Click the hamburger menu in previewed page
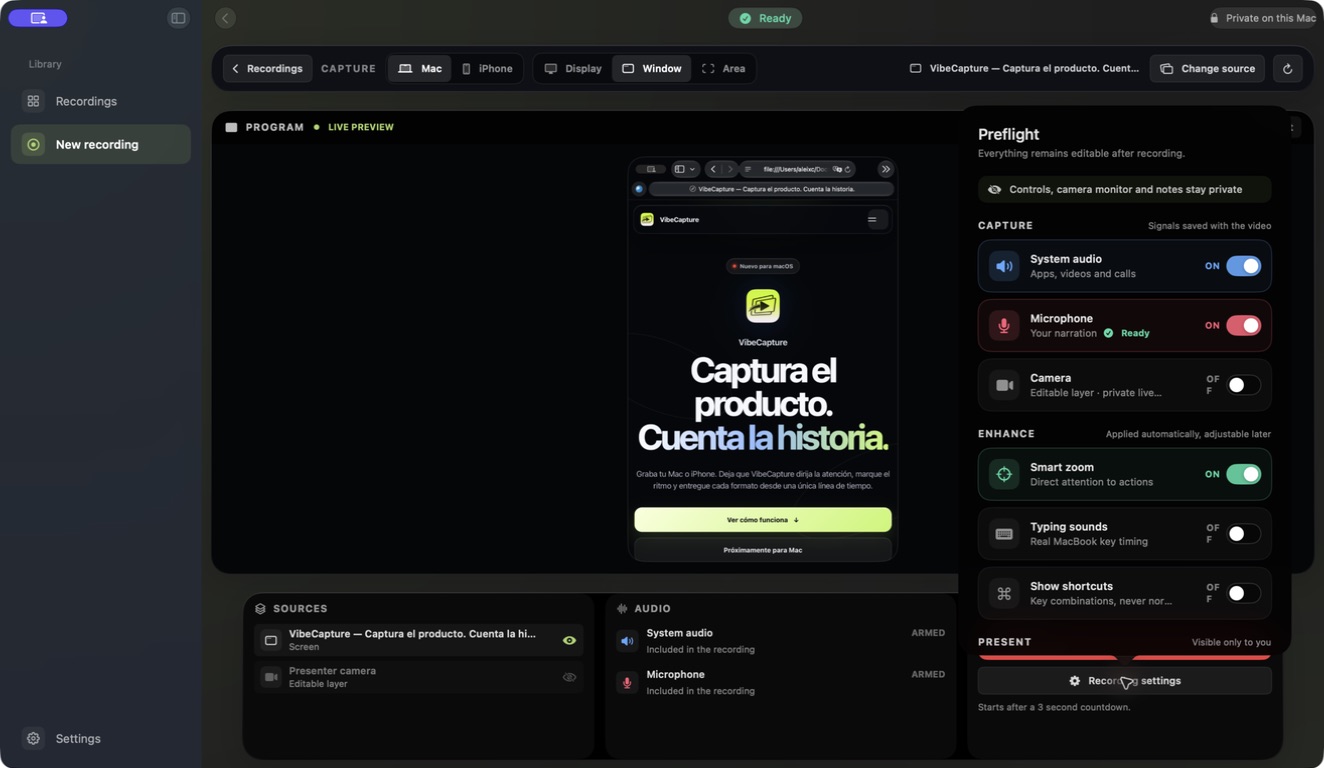This screenshot has width=1324, height=768. pyautogui.click(x=872, y=219)
